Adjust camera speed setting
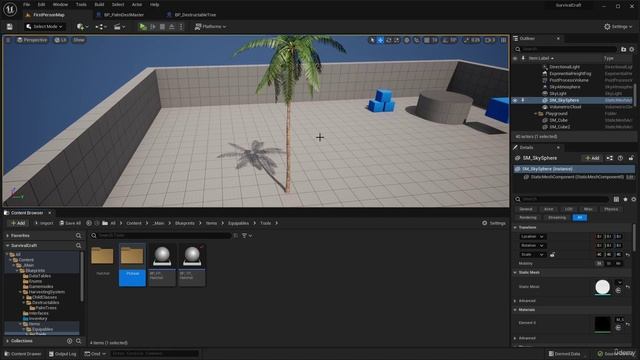 click(x=490, y=40)
